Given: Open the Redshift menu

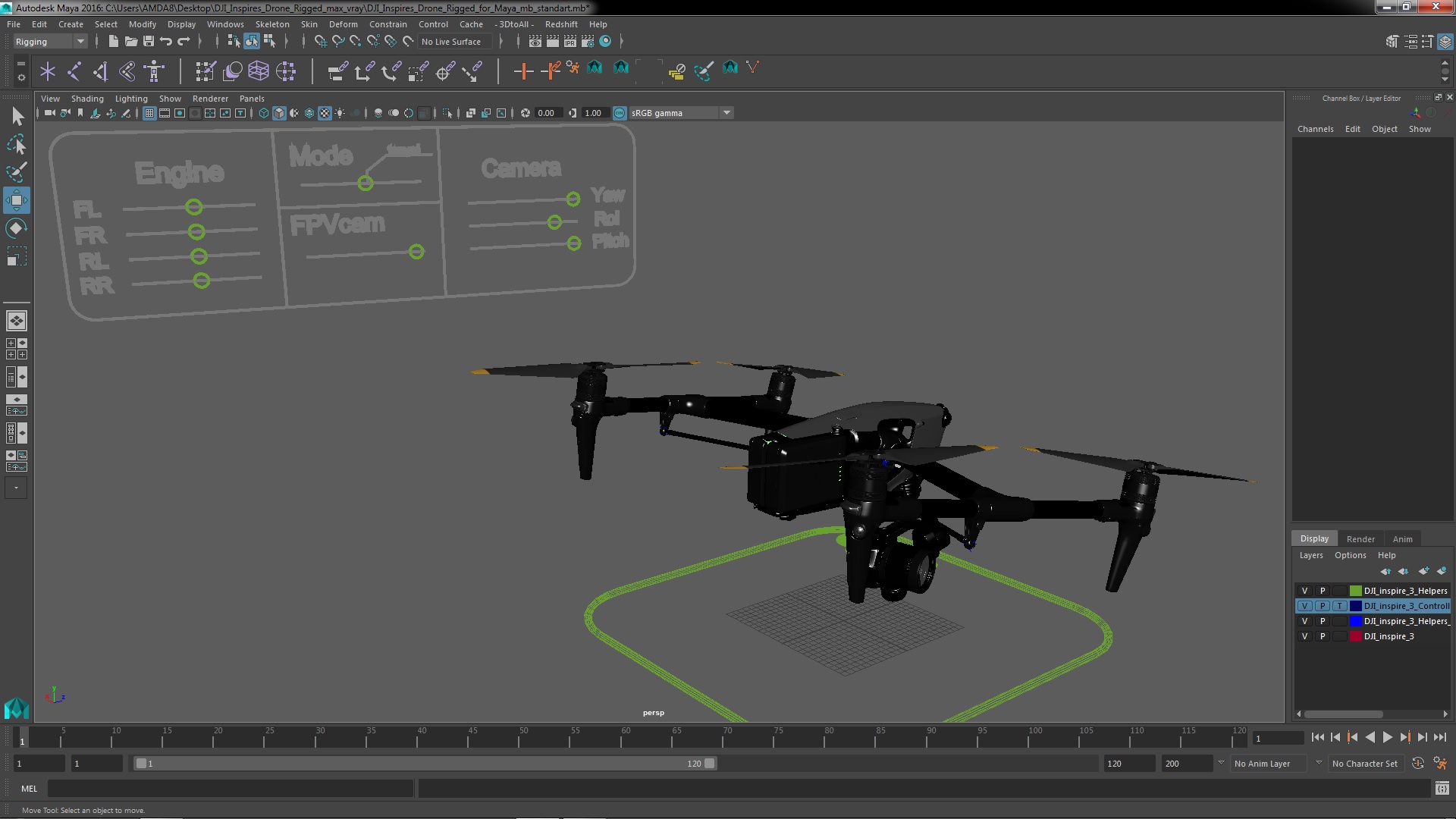Looking at the screenshot, I should pyautogui.click(x=560, y=24).
